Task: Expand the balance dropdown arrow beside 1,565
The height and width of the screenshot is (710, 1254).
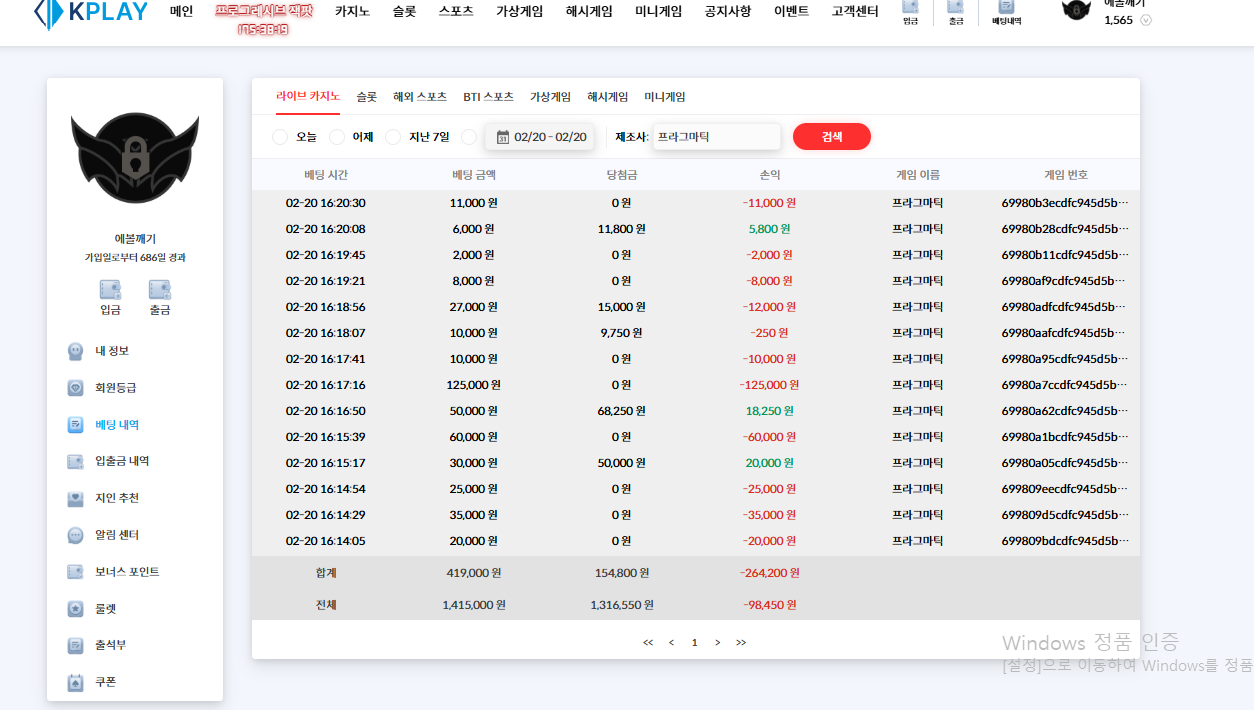Action: click(x=1146, y=20)
